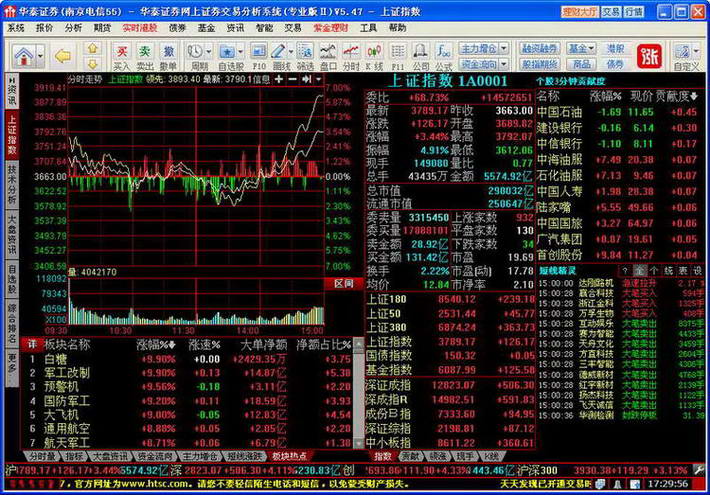
Task: Switch to the 板块热点 bottom tab
Action: (x=288, y=455)
